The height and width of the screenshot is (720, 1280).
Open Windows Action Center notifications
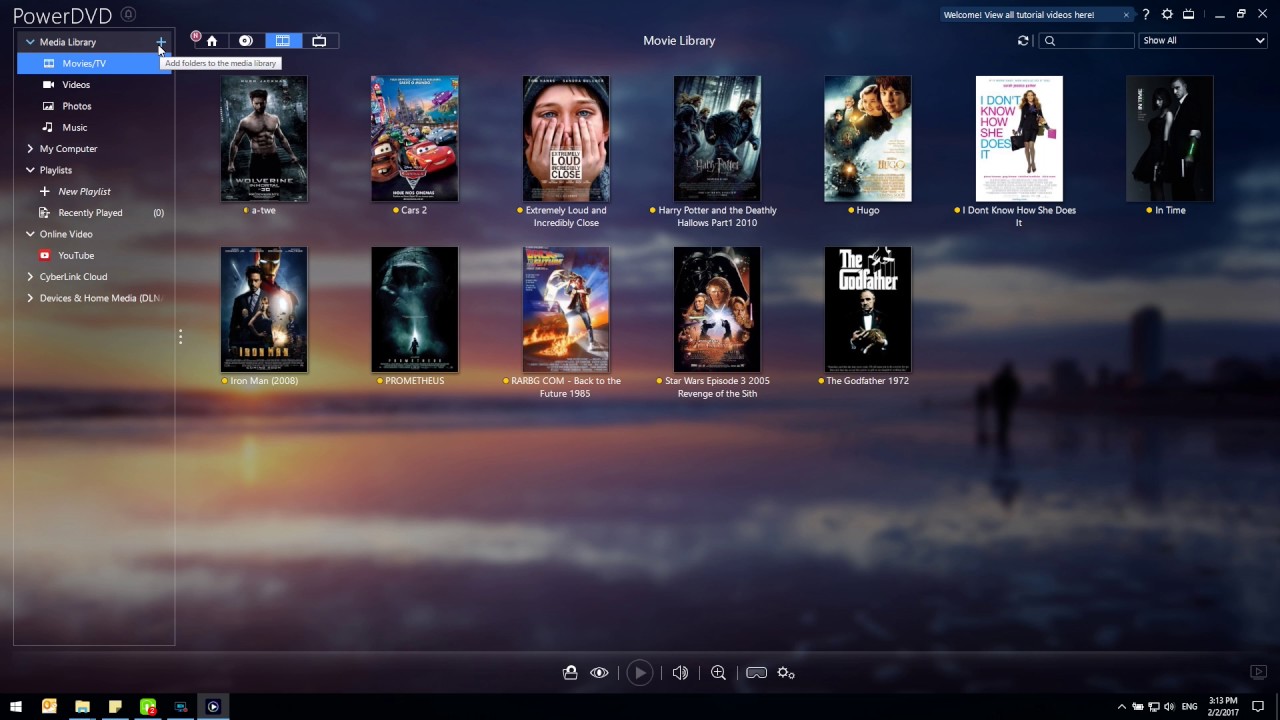pos(1258,707)
